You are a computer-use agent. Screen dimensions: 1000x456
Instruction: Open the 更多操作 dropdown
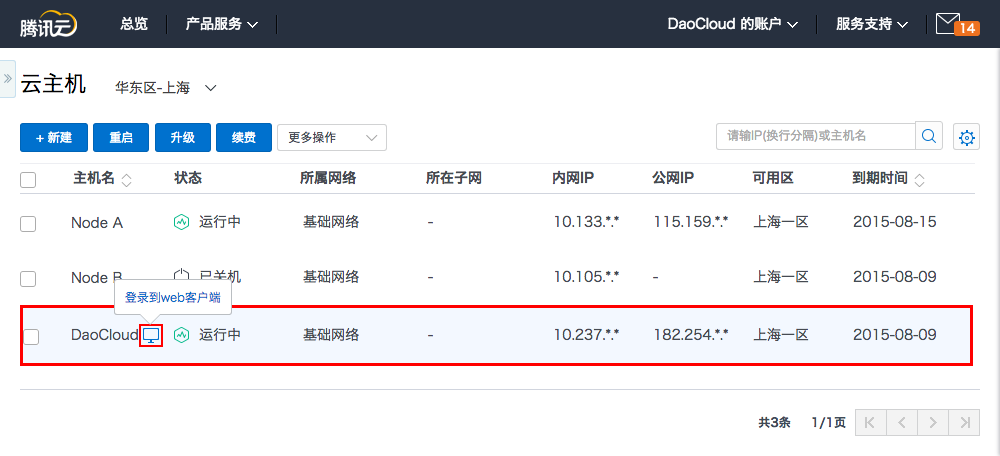332,137
